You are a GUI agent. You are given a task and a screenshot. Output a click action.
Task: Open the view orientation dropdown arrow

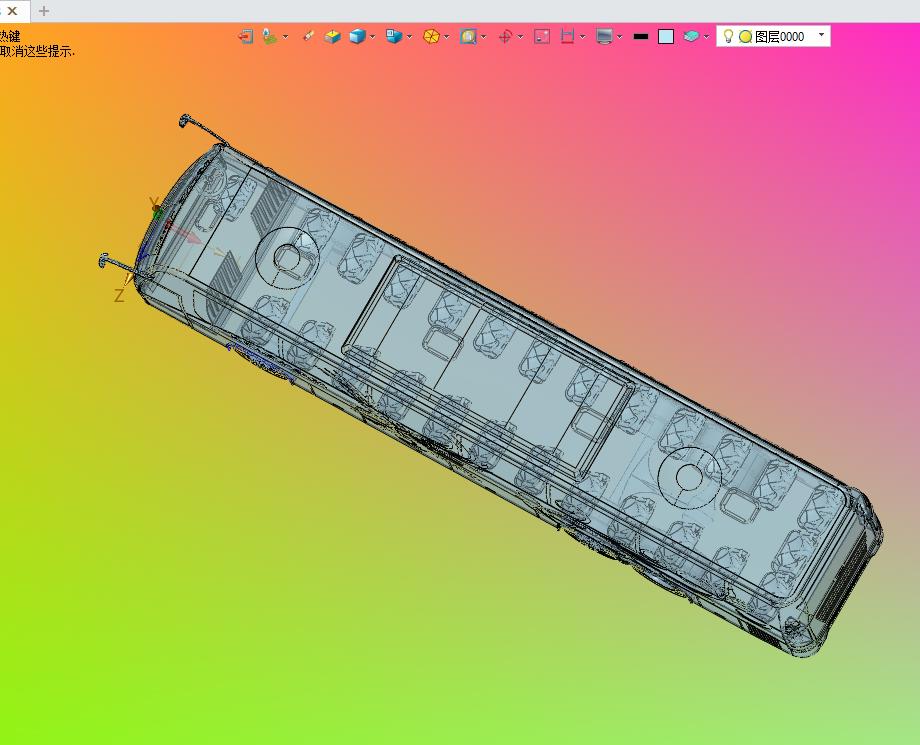pyautogui.click(x=409, y=37)
